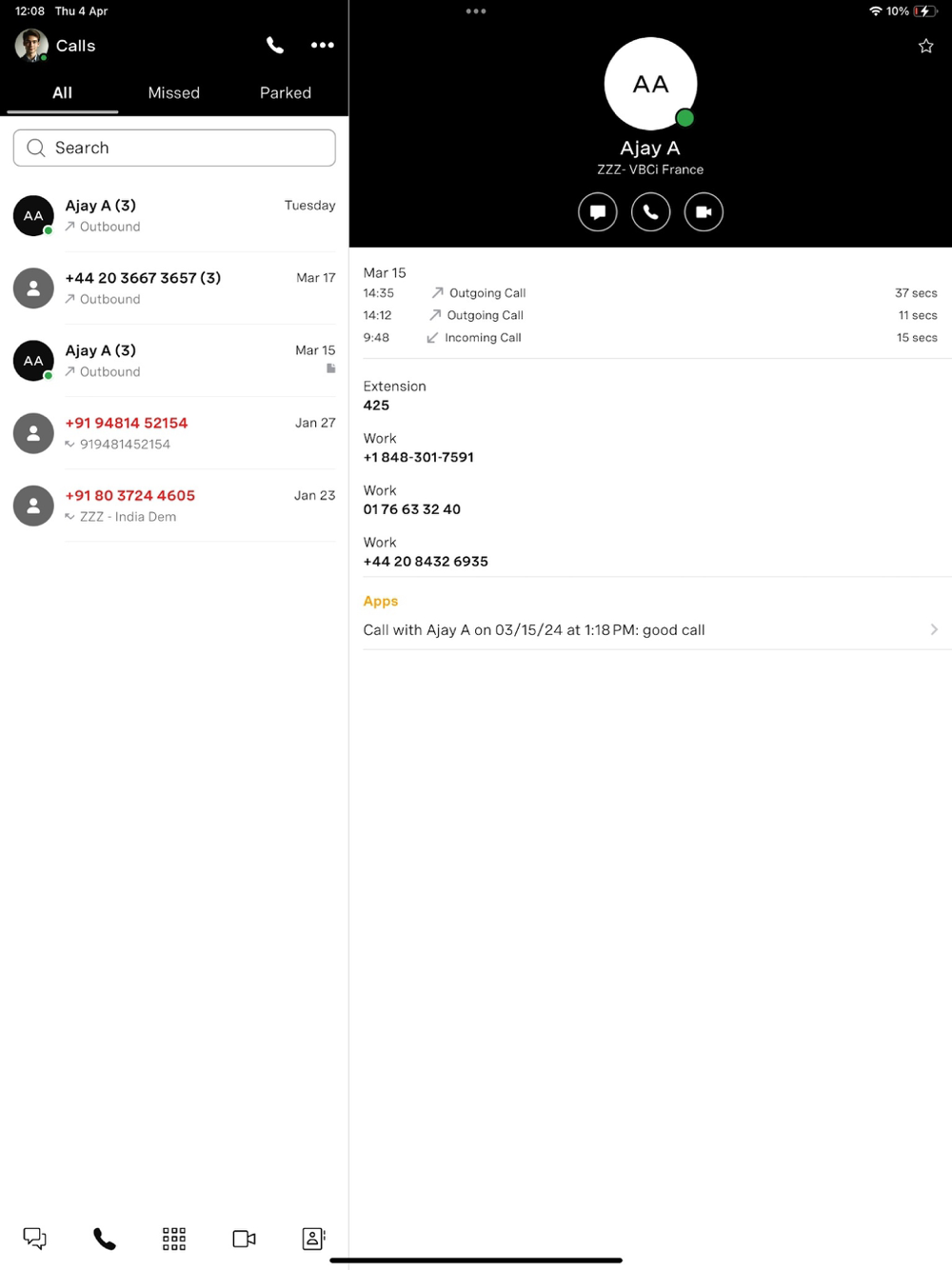Add Ajay A to favorites with star icon
Image resolution: width=952 pixels, height=1270 pixels.
(x=925, y=46)
